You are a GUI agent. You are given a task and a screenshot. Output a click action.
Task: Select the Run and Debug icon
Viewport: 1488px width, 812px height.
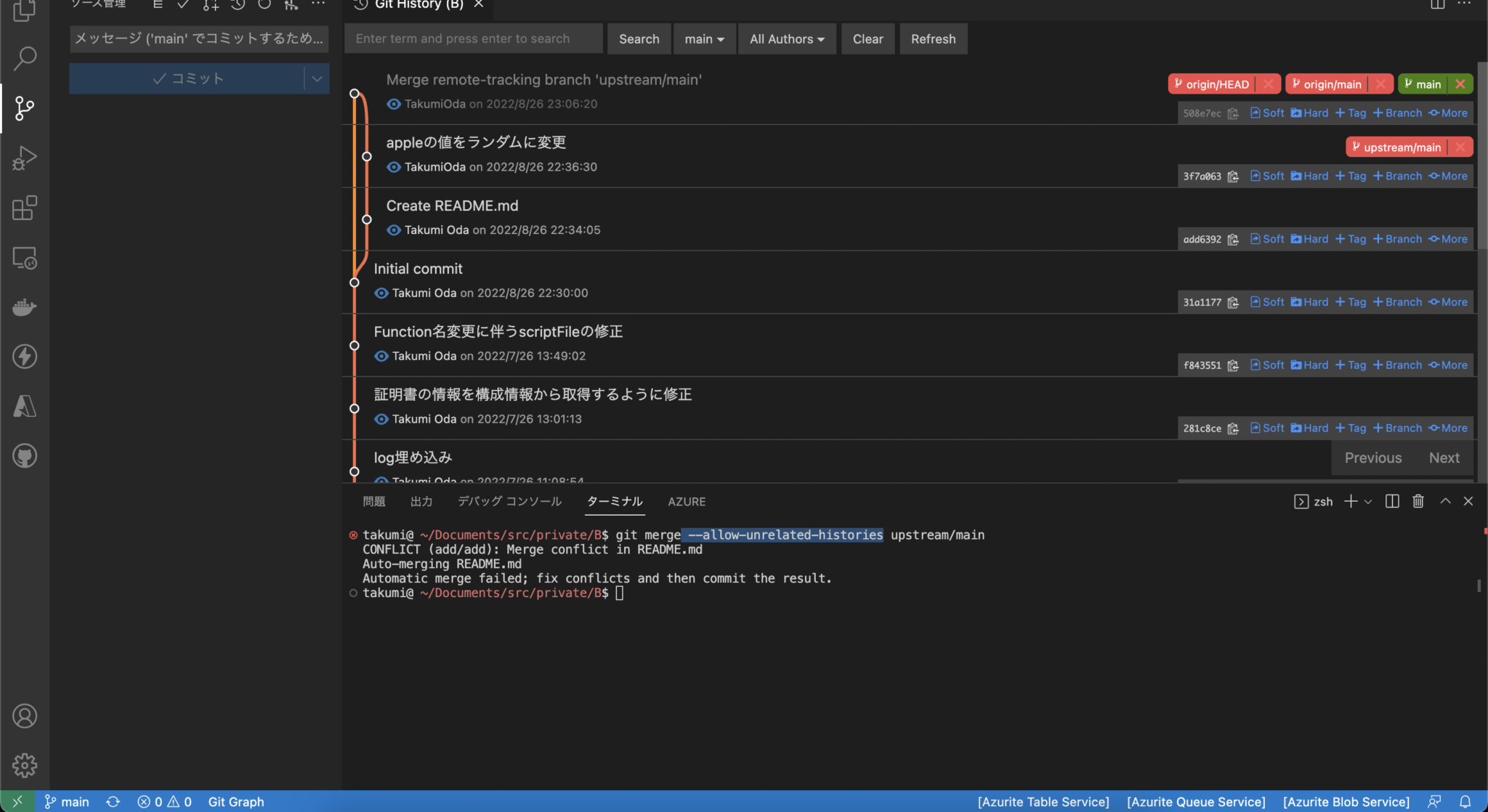pos(24,158)
